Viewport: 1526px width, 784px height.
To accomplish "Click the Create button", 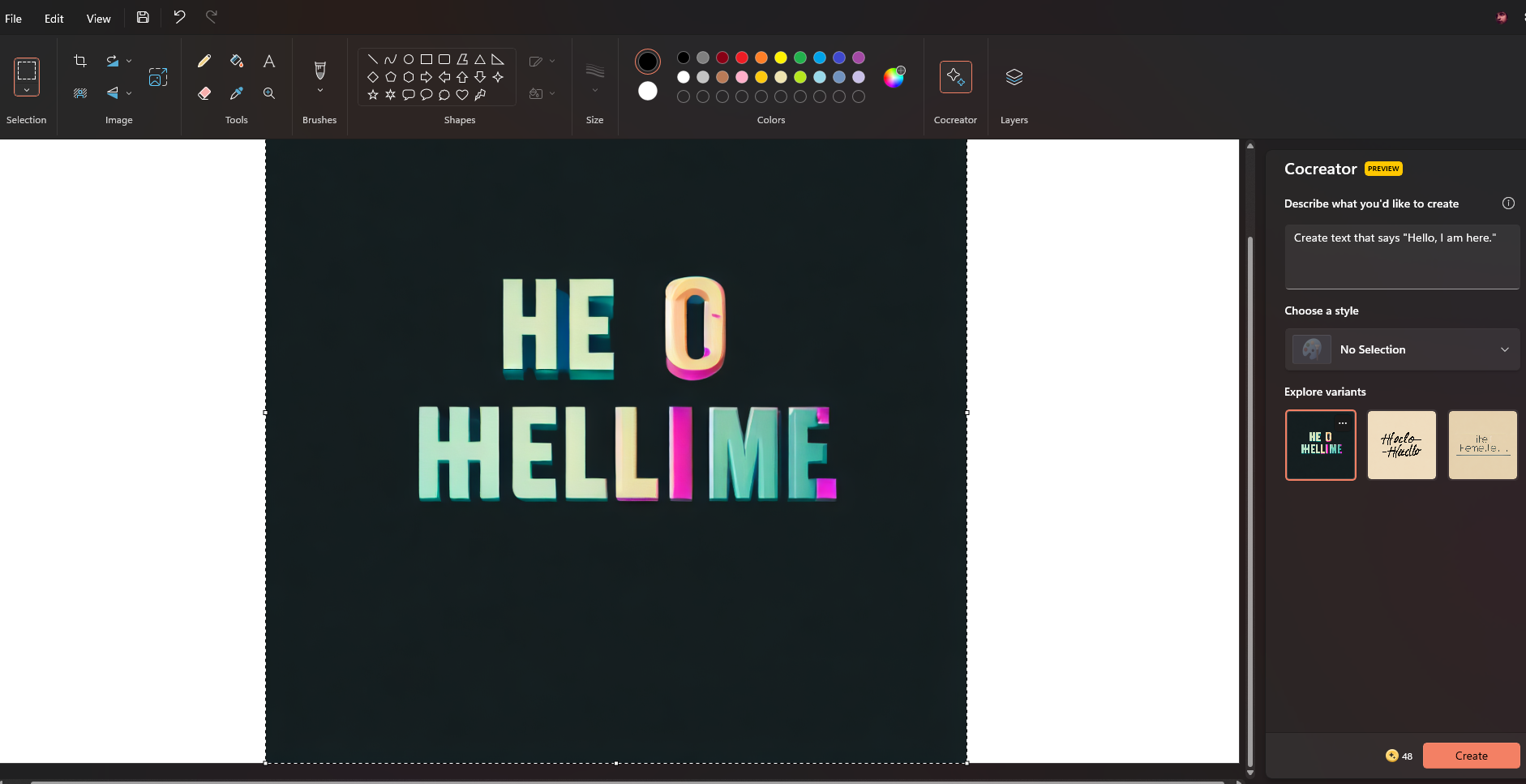I will click(1471, 756).
